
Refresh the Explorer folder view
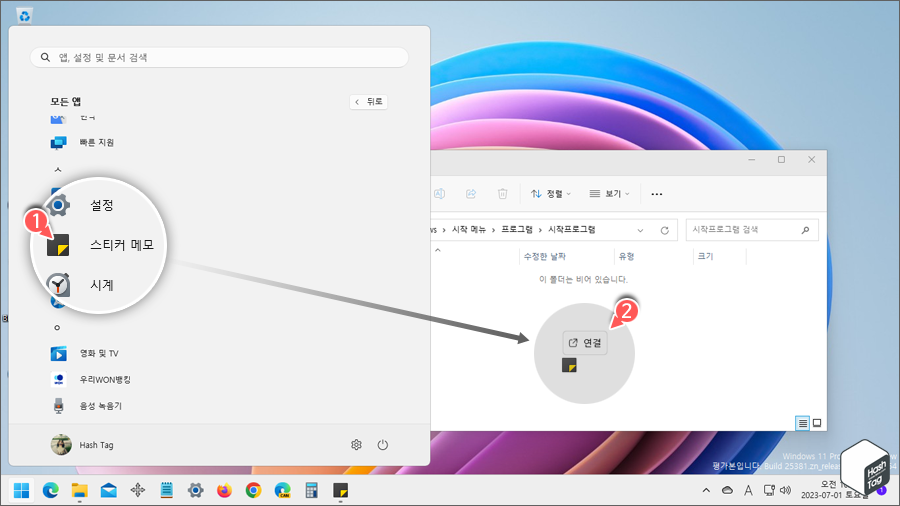(x=665, y=230)
